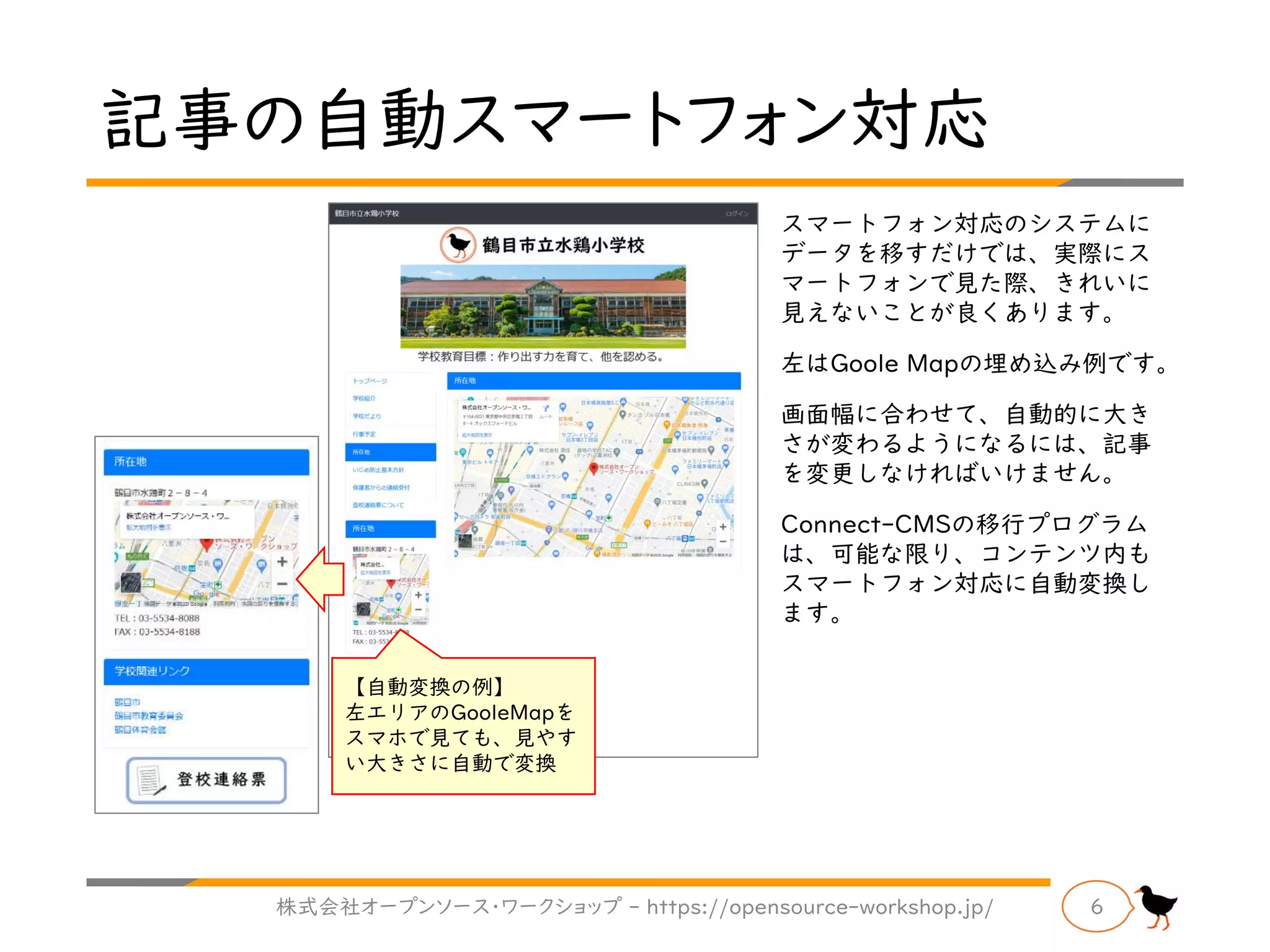Click 拡大地図を表示 in smartphone view map
Viewport: 1270px width, 952px height.
(149, 527)
